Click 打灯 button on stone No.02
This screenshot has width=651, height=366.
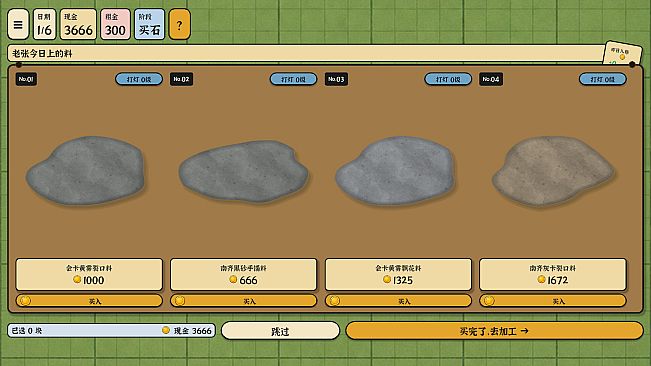click(294, 79)
